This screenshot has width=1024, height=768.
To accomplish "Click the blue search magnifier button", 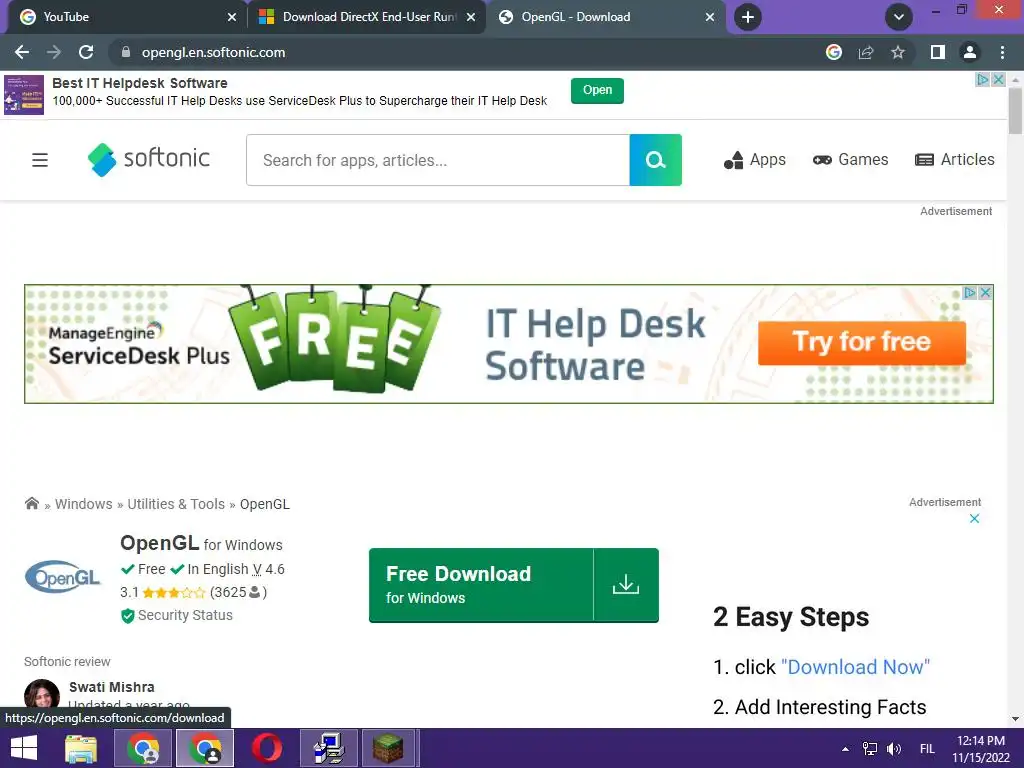I will click(x=656, y=160).
